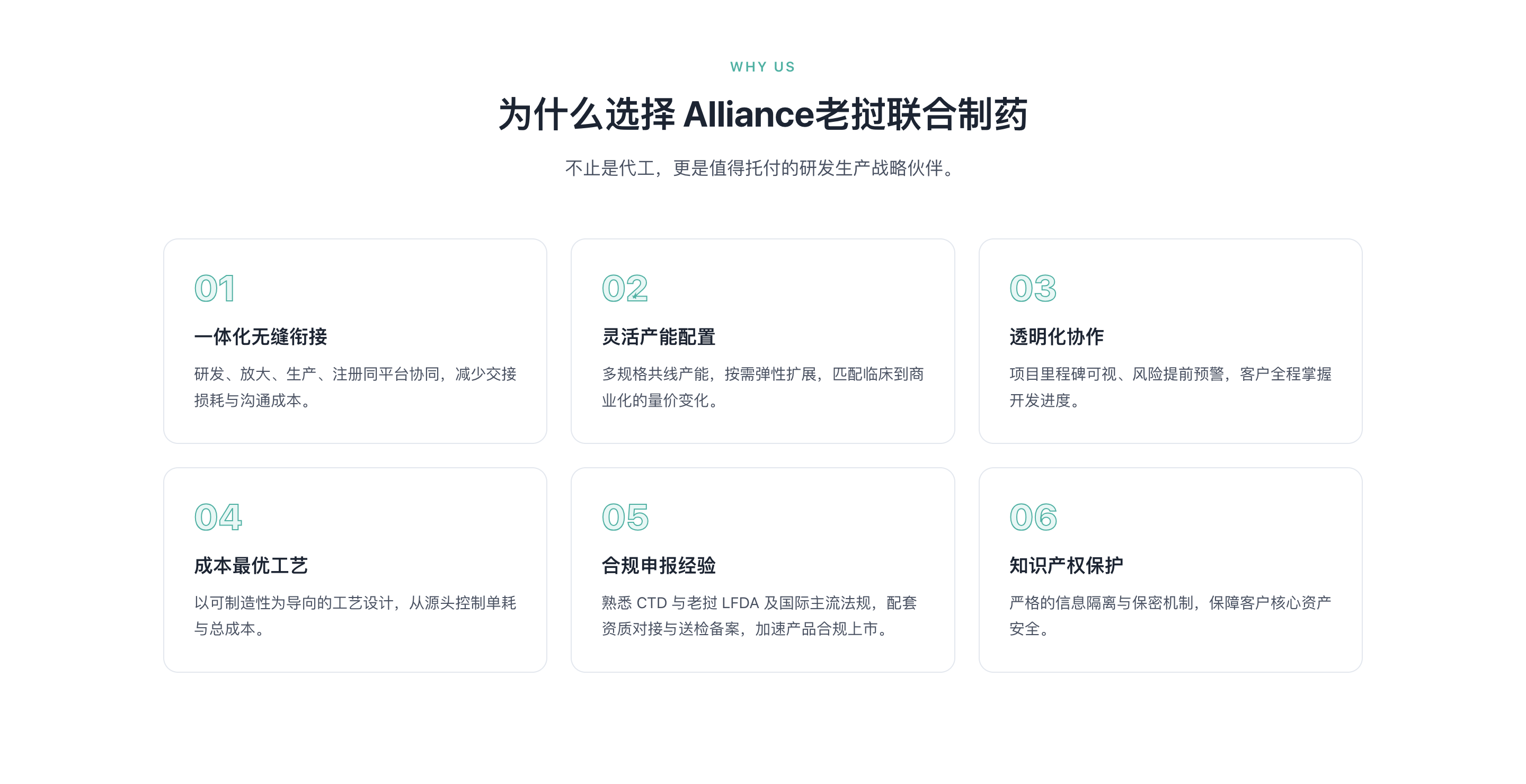Click the outlined number "03"
The width and height of the screenshot is (1526, 784).
click(1033, 288)
